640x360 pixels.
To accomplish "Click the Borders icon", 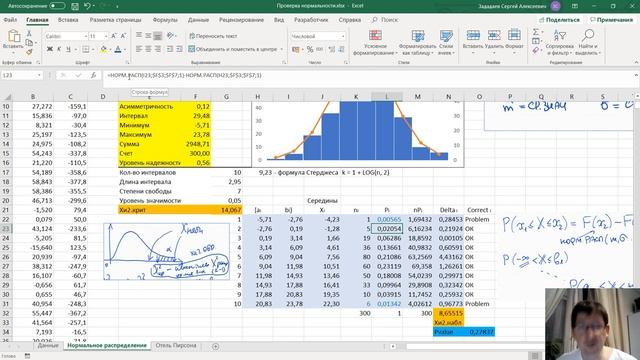I will click(86, 49).
